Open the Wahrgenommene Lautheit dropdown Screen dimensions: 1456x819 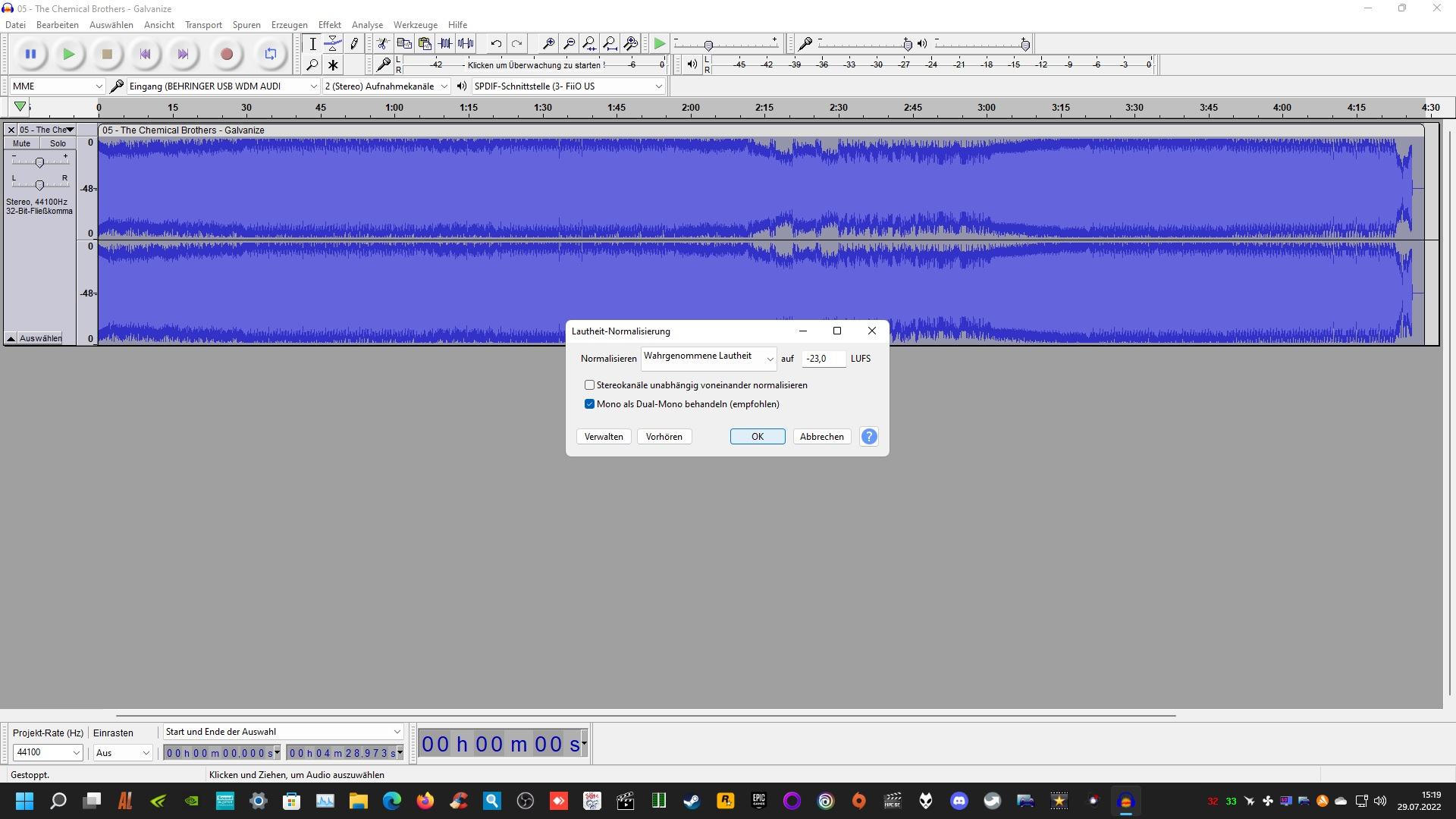[708, 358]
